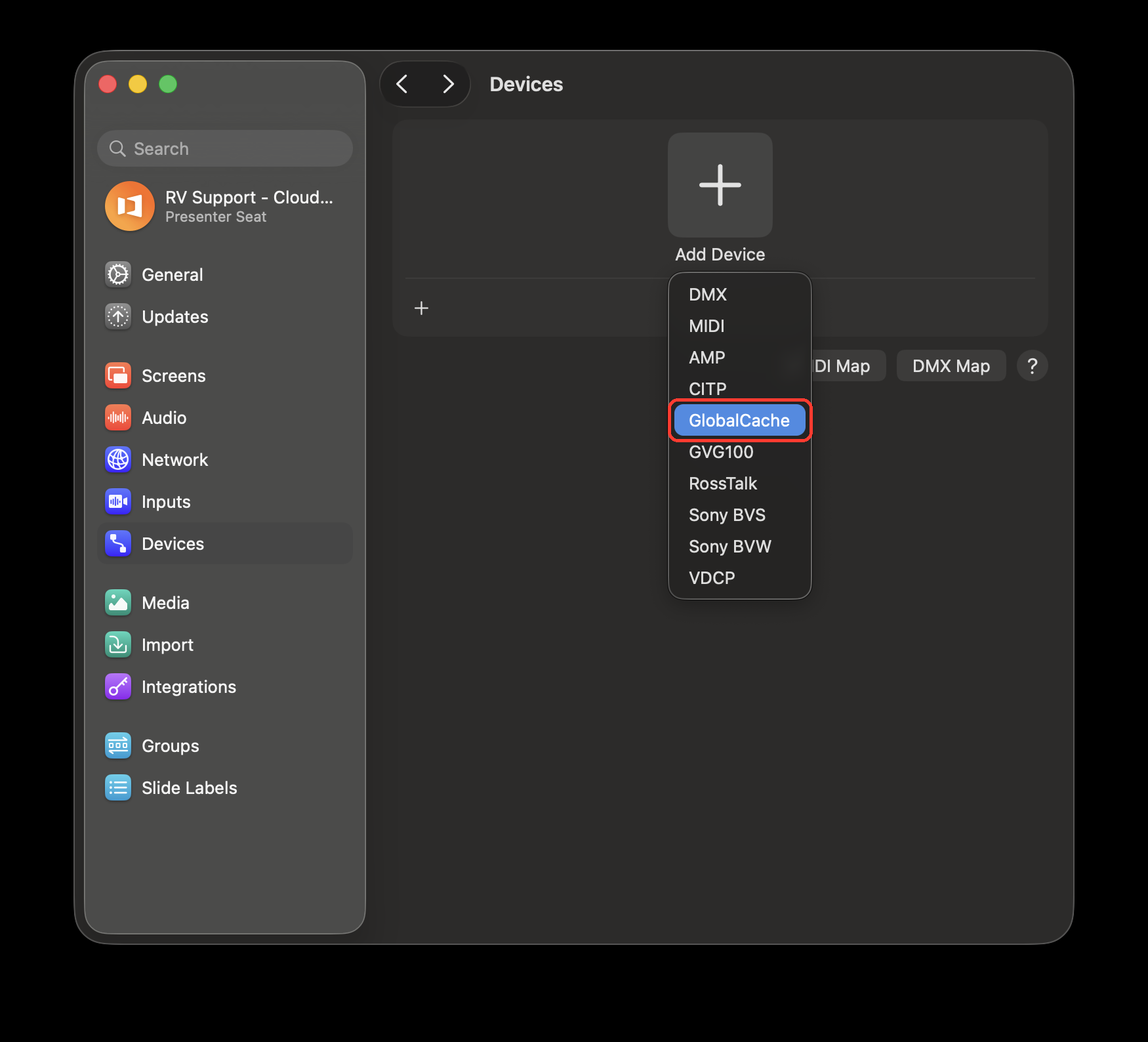This screenshot has width=1148, height=1042.
Task: Open the Integrations key icon
Action: (x=118, y=686)
